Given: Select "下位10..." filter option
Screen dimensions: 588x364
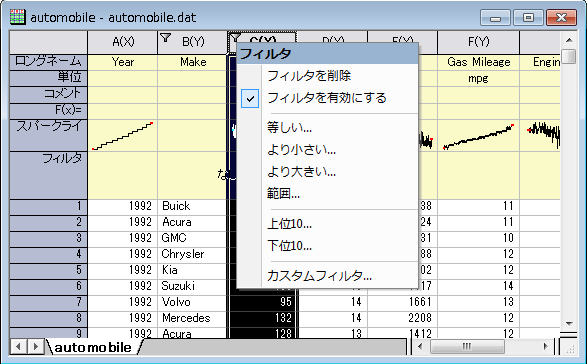Looking at the screenshot, I should 289,246.
